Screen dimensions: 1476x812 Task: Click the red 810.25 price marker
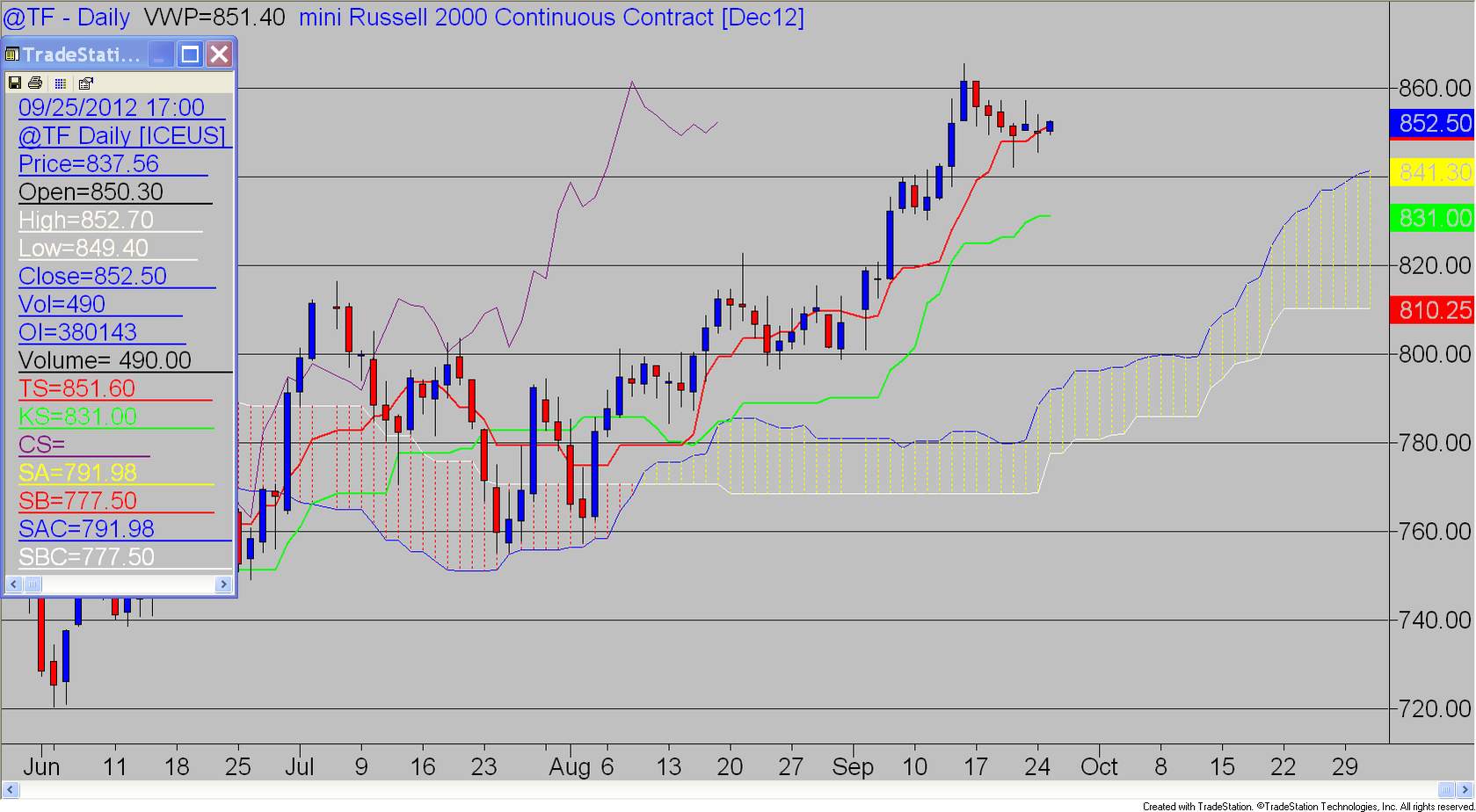tap(1431, 310)
